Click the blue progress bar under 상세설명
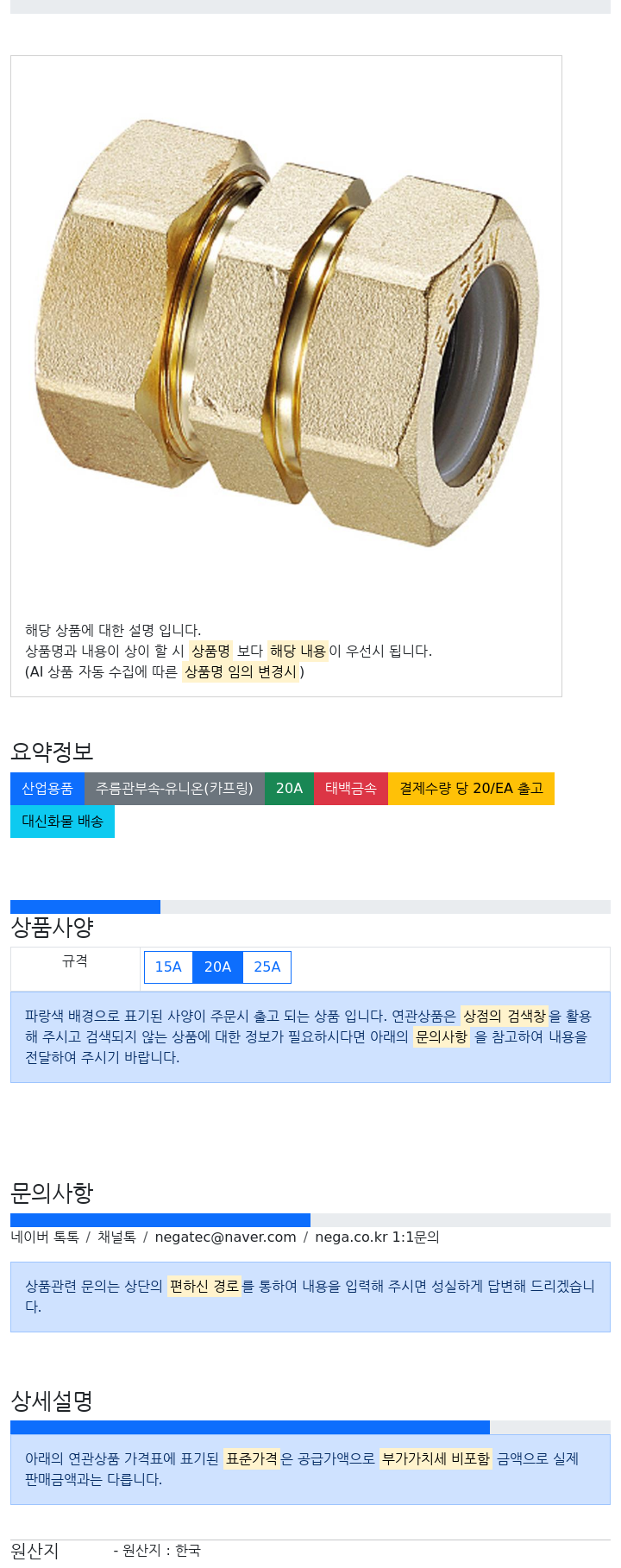 click(250, 1427)
